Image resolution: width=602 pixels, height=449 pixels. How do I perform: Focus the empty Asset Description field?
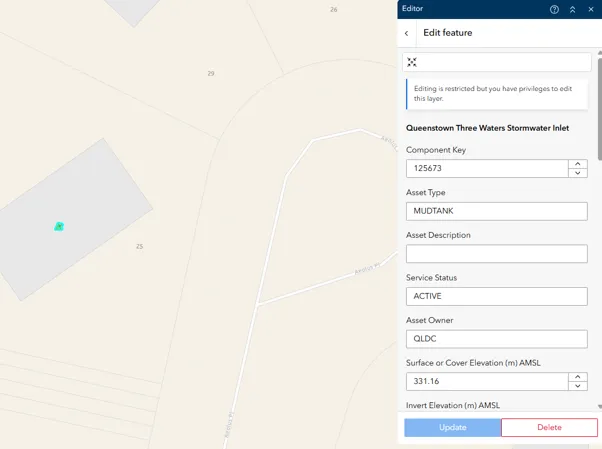(497, 254)
